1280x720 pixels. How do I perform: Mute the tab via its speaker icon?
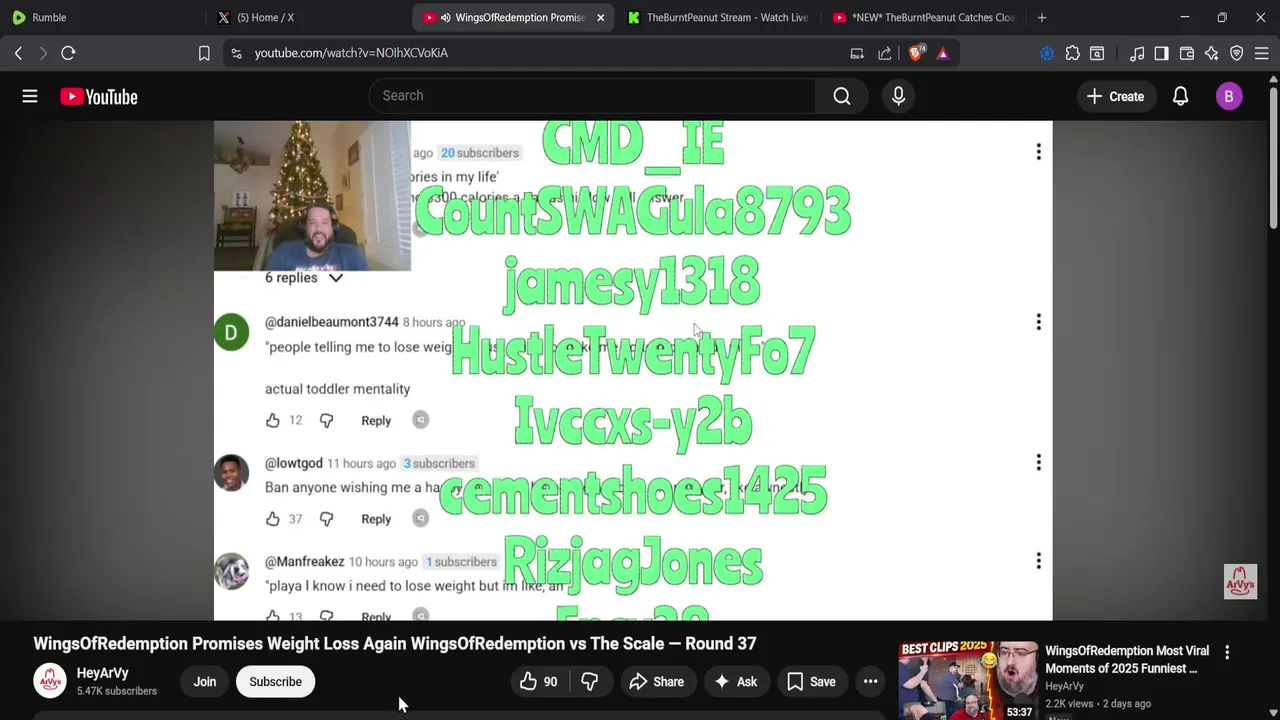pyautogui.click(x=445, y=17)
